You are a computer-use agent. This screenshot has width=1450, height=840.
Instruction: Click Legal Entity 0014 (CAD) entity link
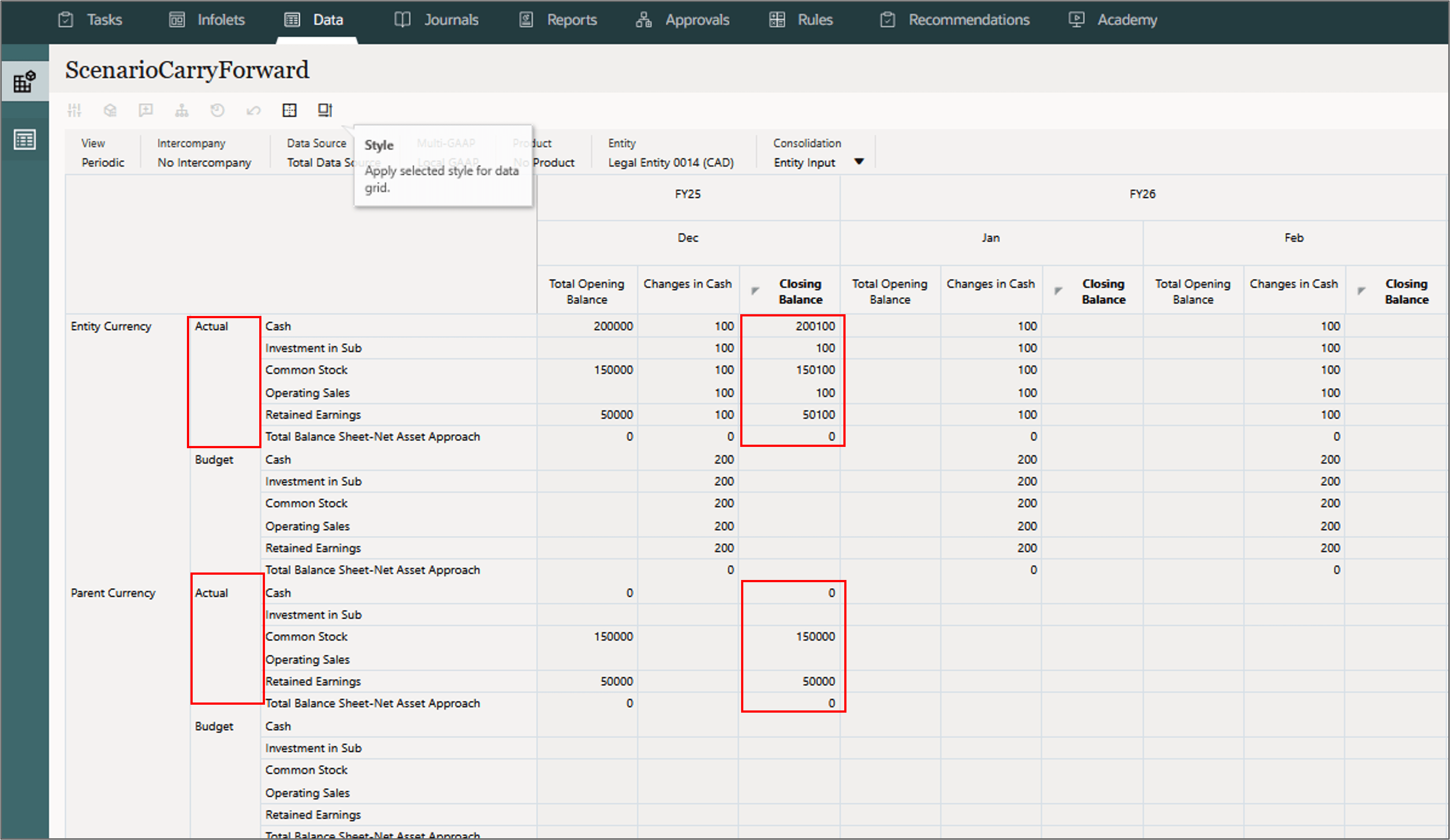pos(671,162)
